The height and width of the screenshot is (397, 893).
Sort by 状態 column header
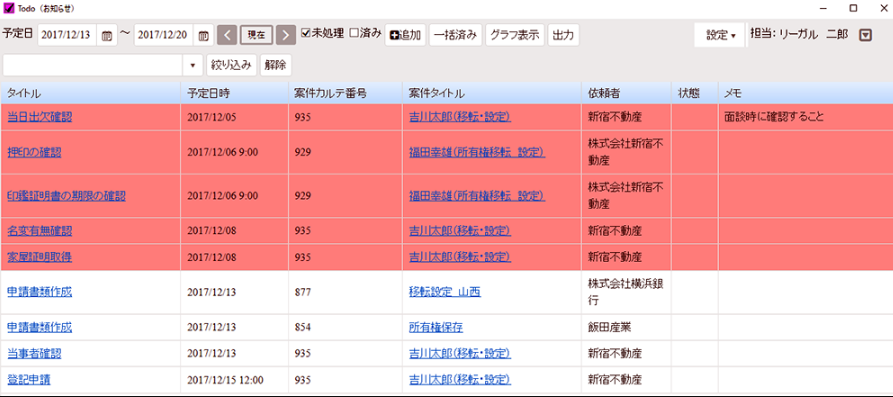point(695,93)
